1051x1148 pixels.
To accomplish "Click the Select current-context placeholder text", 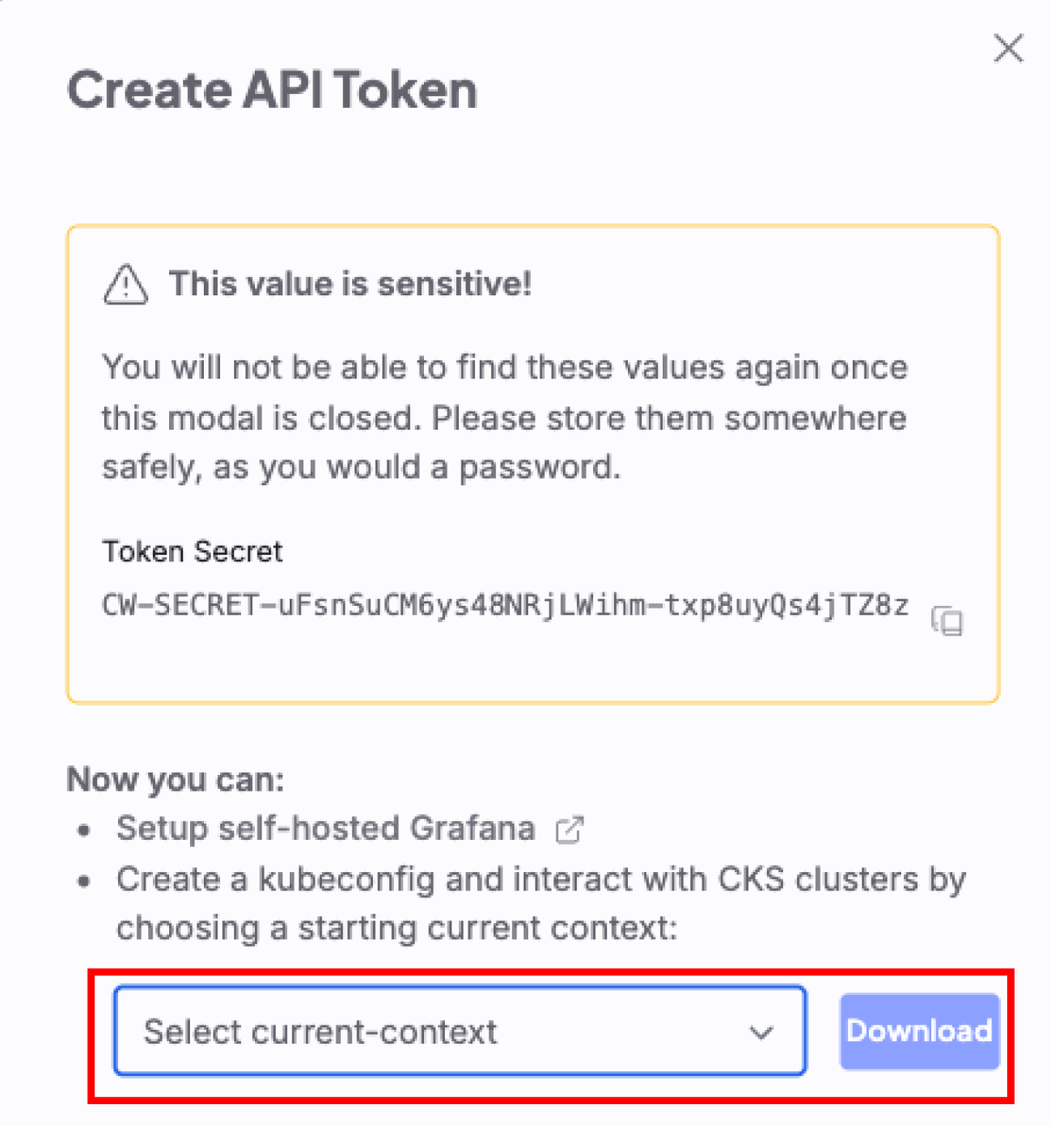I will (321, 1032).
